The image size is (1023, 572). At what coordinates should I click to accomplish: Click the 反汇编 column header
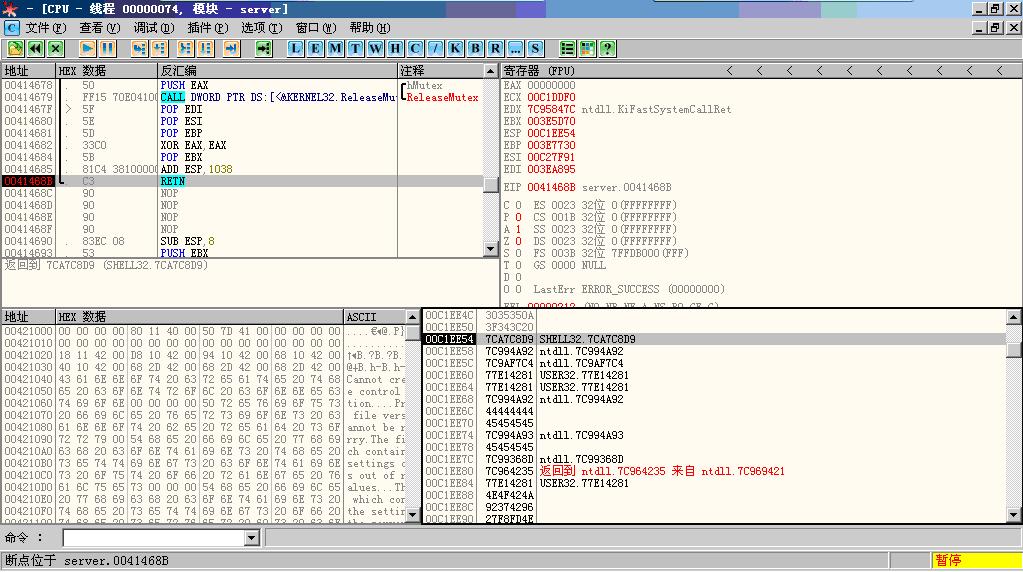277,70
